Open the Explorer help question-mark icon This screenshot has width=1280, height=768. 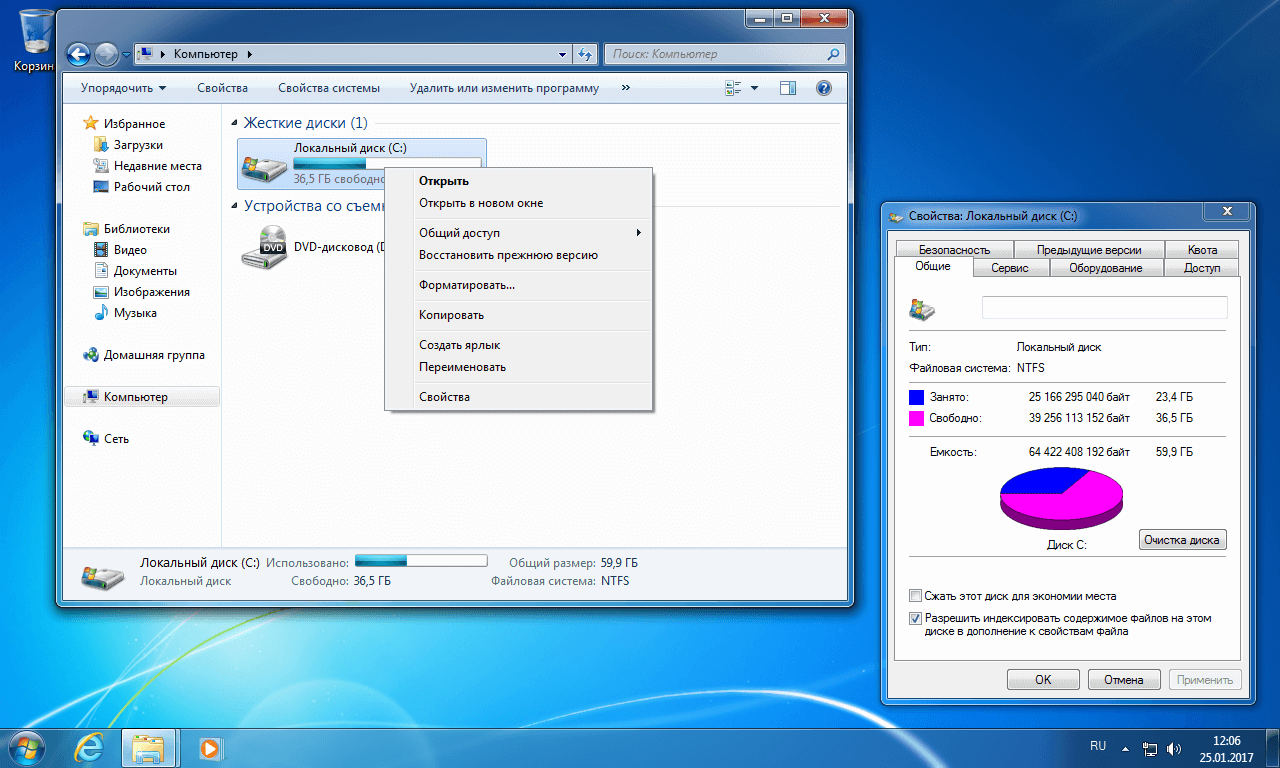(x=824, y=88)
